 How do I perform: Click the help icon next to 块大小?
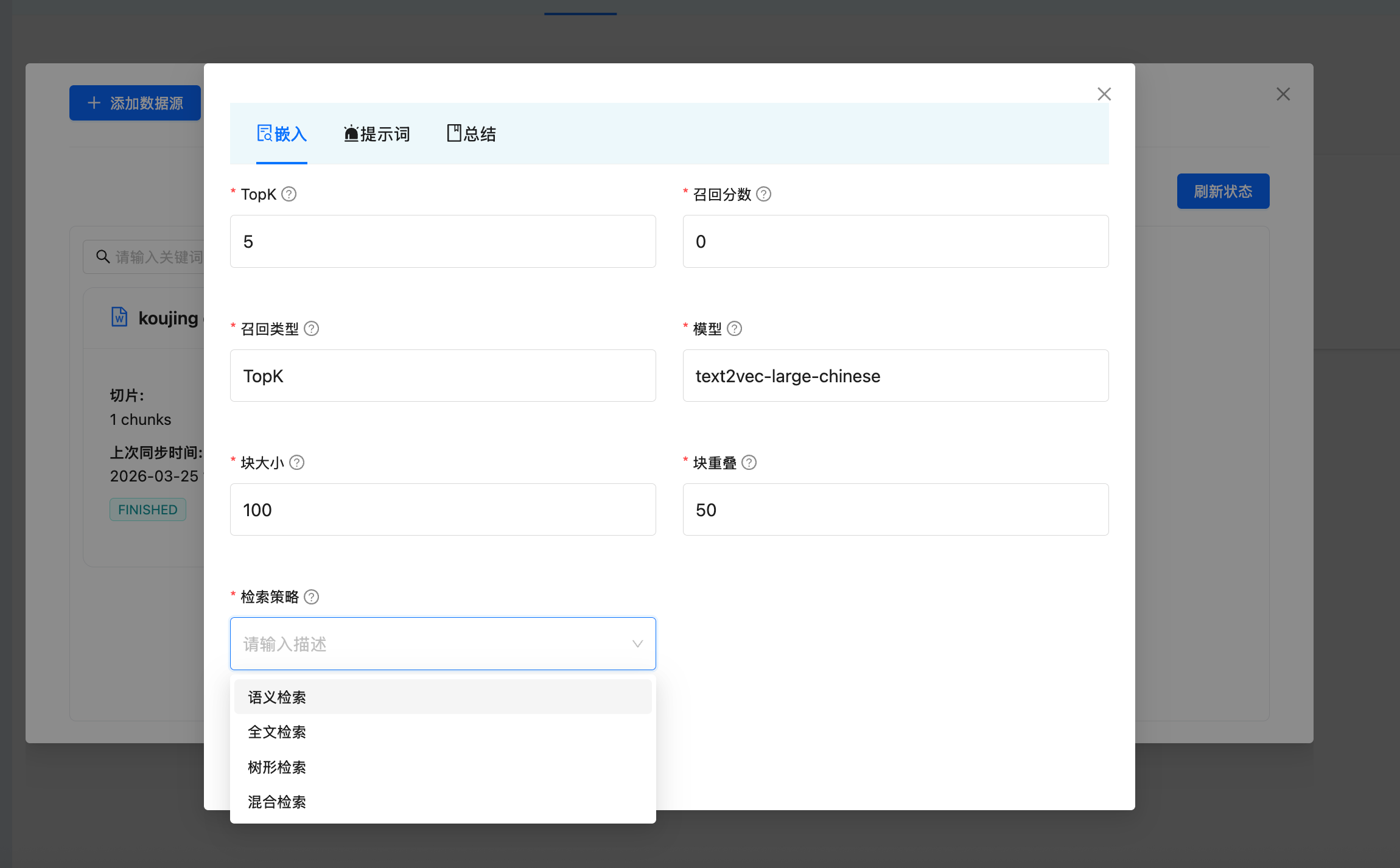[x=296, y=463]
